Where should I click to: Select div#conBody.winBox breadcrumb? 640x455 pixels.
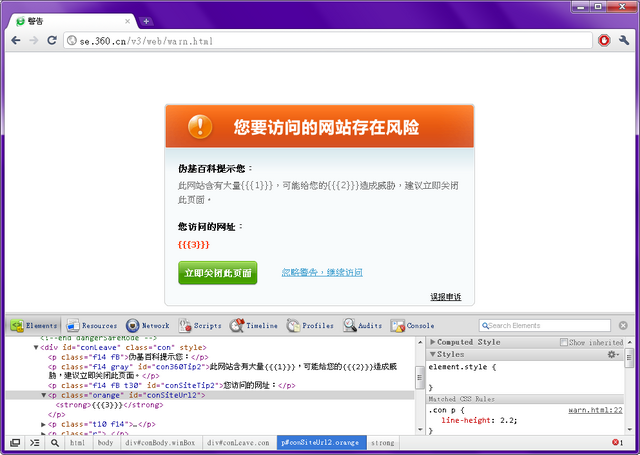pos(160,442)
